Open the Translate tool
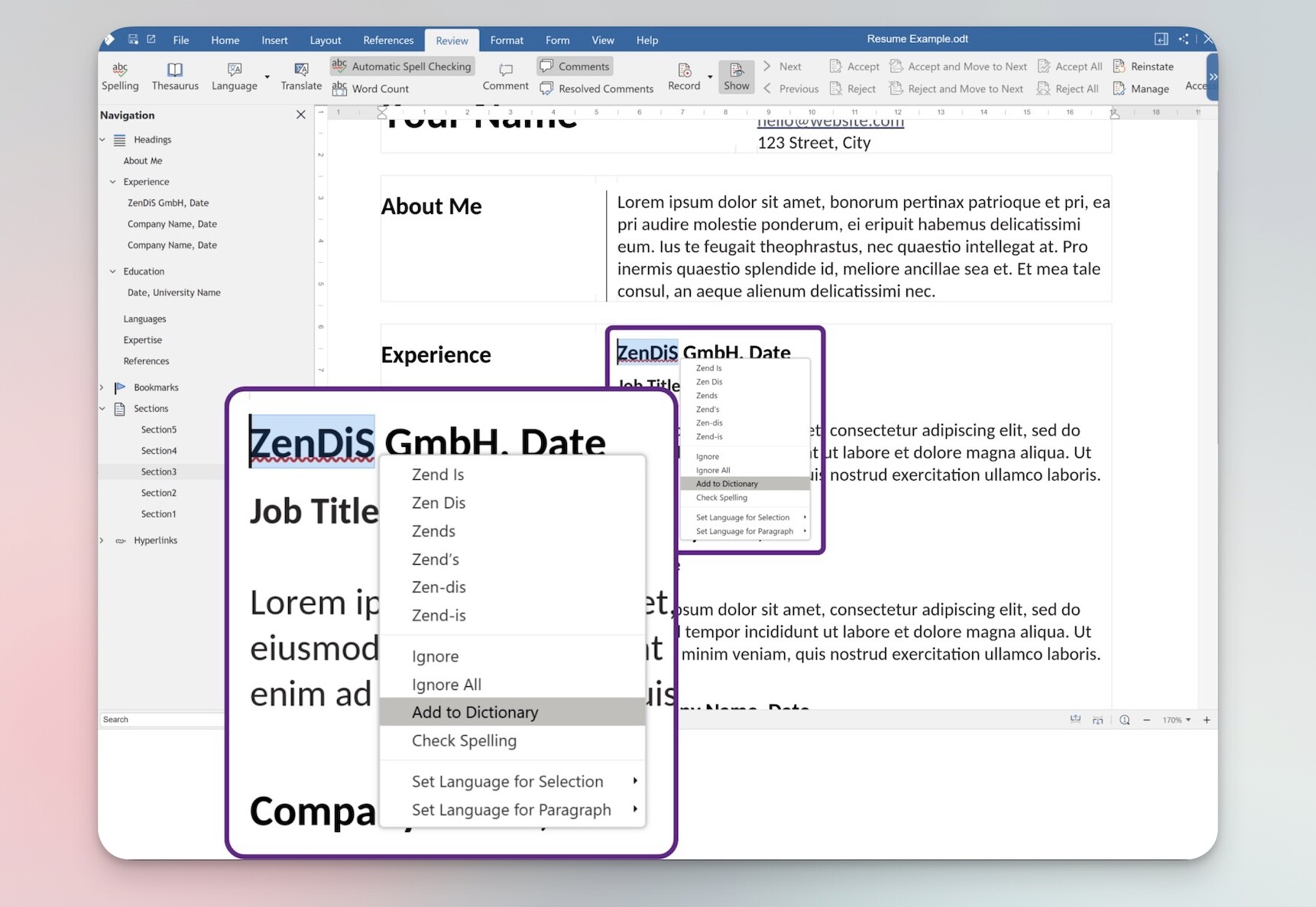The width and height of the screenshot is (1316, 907). coord(300,76)
